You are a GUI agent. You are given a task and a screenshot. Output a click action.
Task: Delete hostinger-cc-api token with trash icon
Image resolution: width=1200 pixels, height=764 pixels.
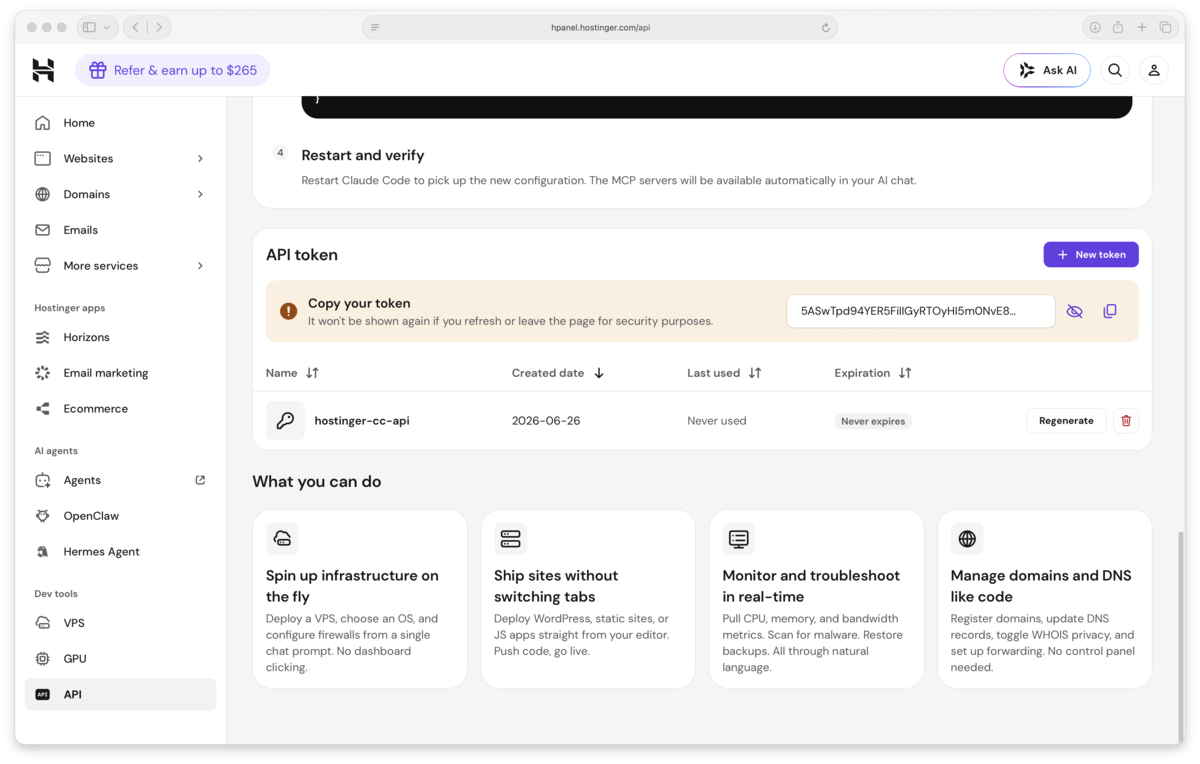pyautogui.click(x=1126, y=421)
